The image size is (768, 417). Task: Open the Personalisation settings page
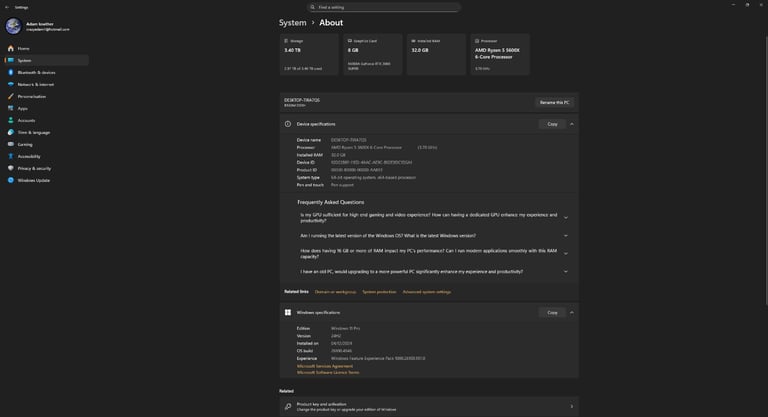[47, 97]
